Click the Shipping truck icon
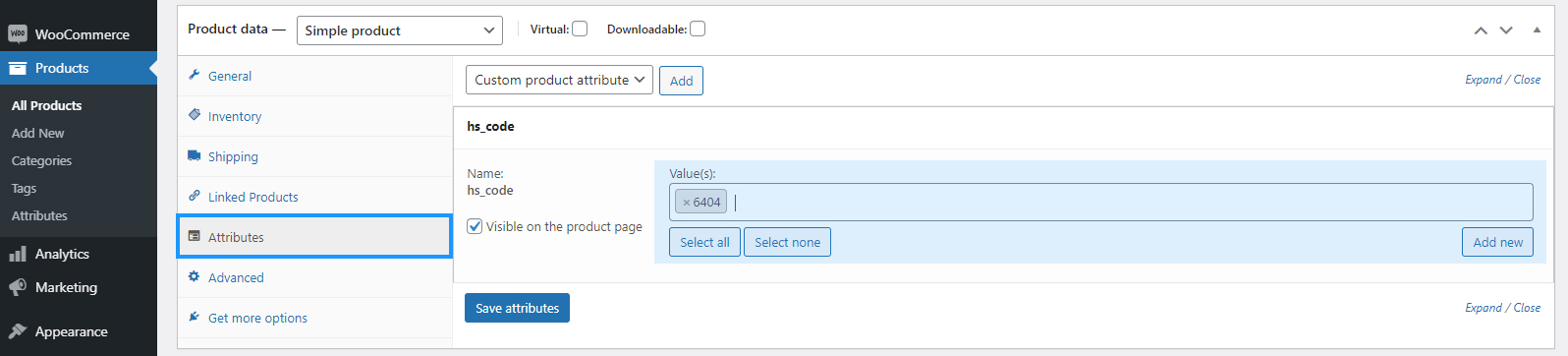Image resolution: width=1568 pixels, height=356 pixels. pyautogui.click(x=195, y=155)
